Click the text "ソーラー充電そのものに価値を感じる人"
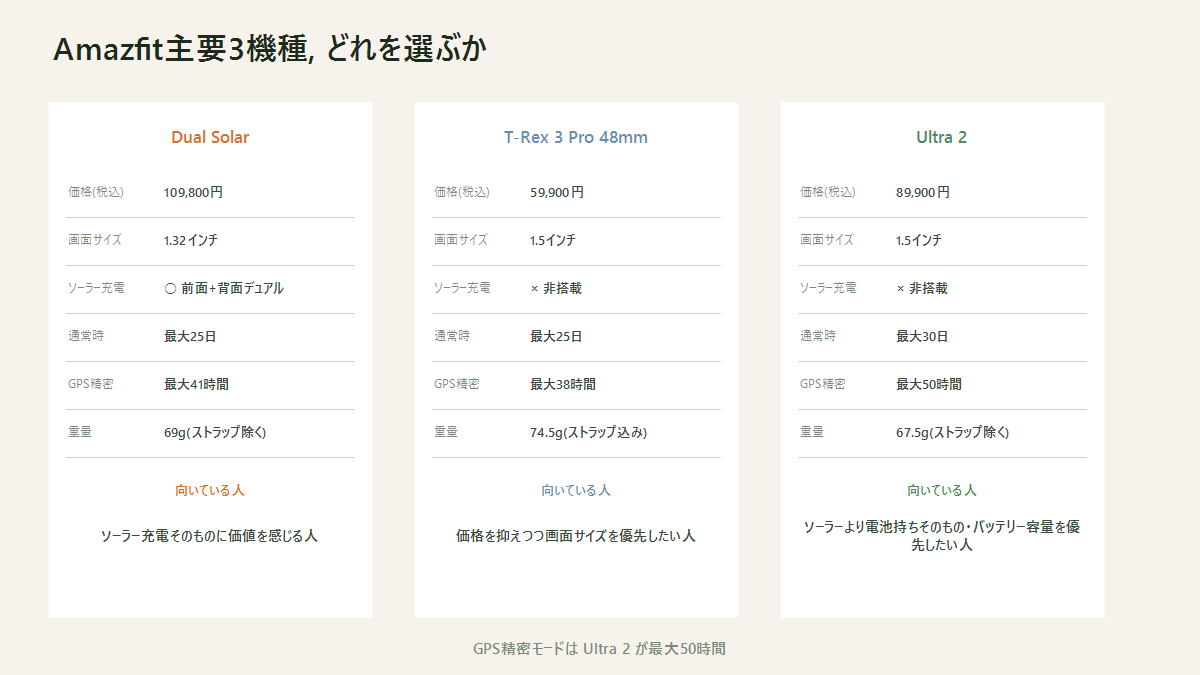Screen dimensions: 1200x675 210,536
